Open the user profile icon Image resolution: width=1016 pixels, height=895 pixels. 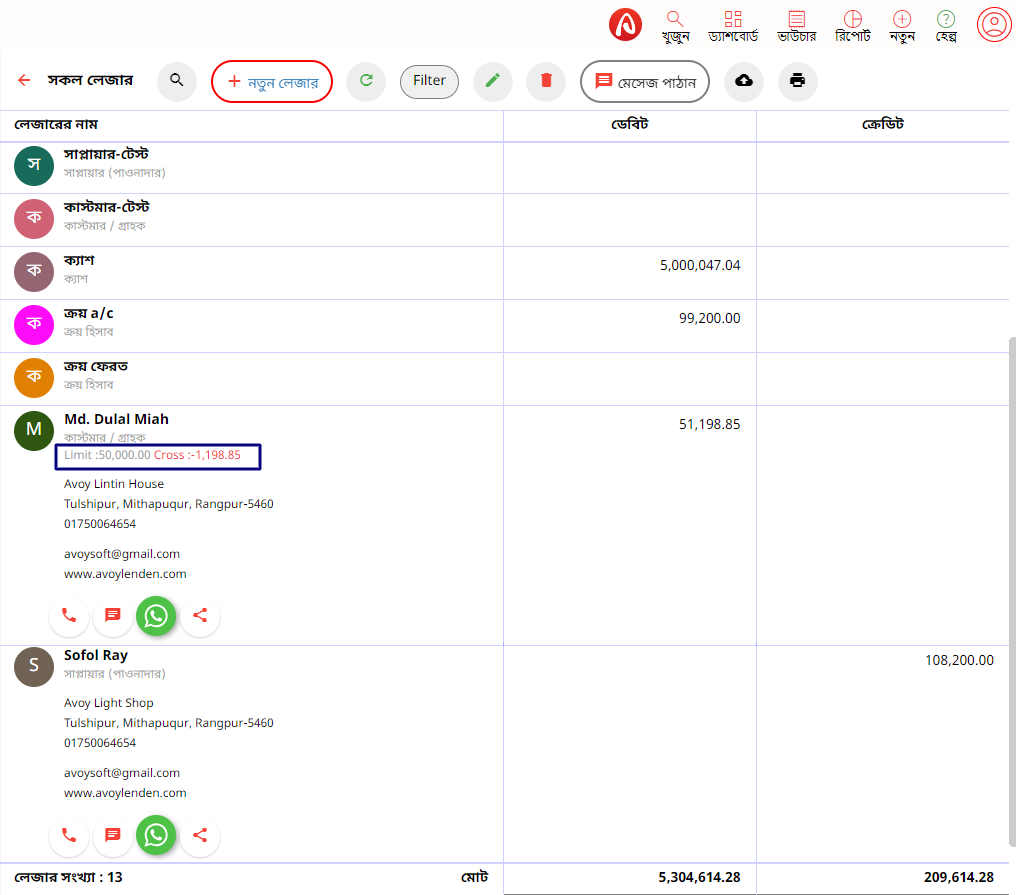point(994,25)
